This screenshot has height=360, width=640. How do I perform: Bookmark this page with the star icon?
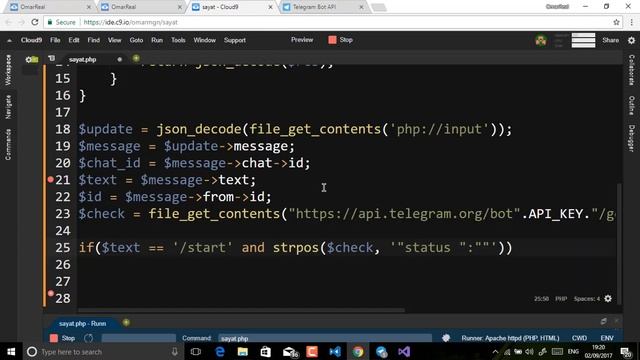click(616, 22)
